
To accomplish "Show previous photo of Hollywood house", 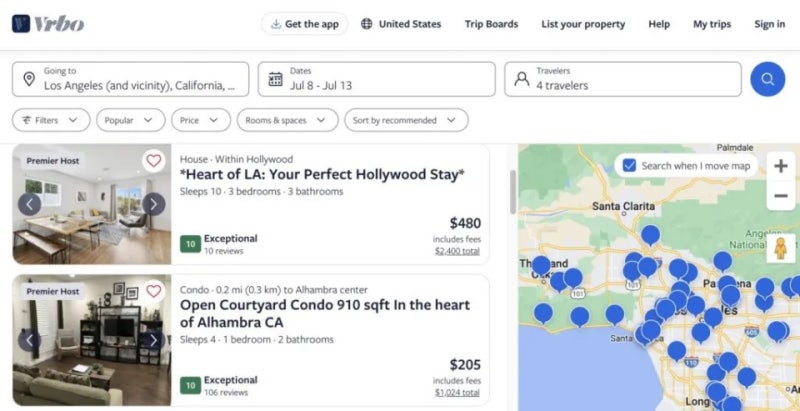I will click(x=29, y=204).
